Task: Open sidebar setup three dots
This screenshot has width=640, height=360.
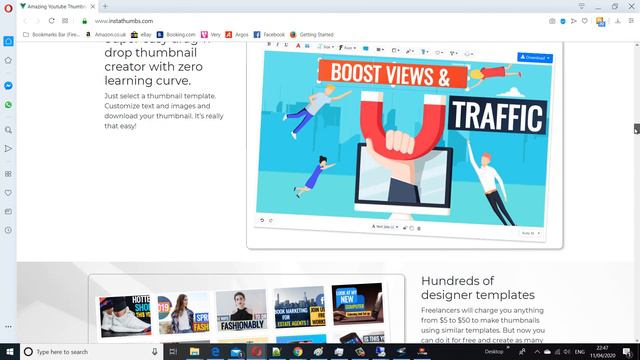Action: tap(8, 327)
